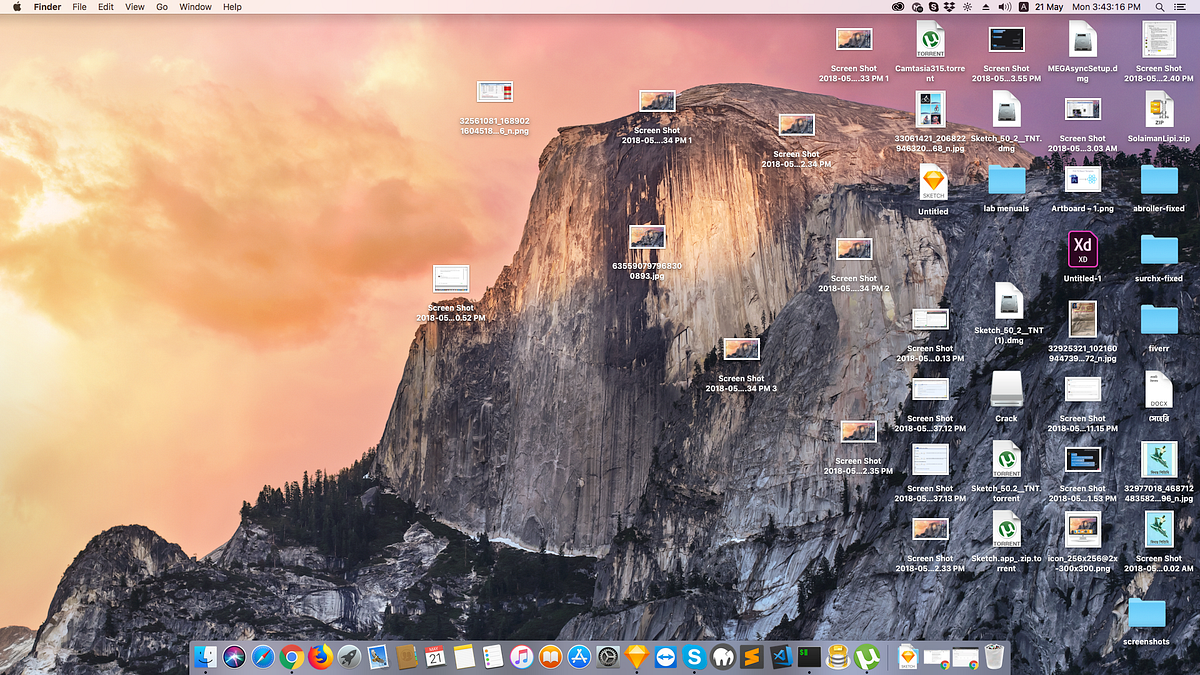Open the Help menu
The height and width of the screenshot is (675, 1200).
pyautogui.click(x=232, y=7)
